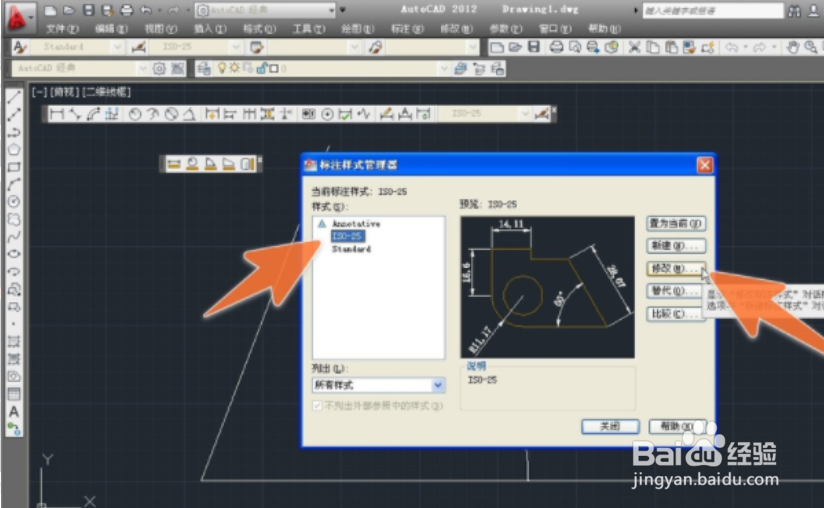Expand the Quick Access customize arrow

click(343, 10)
